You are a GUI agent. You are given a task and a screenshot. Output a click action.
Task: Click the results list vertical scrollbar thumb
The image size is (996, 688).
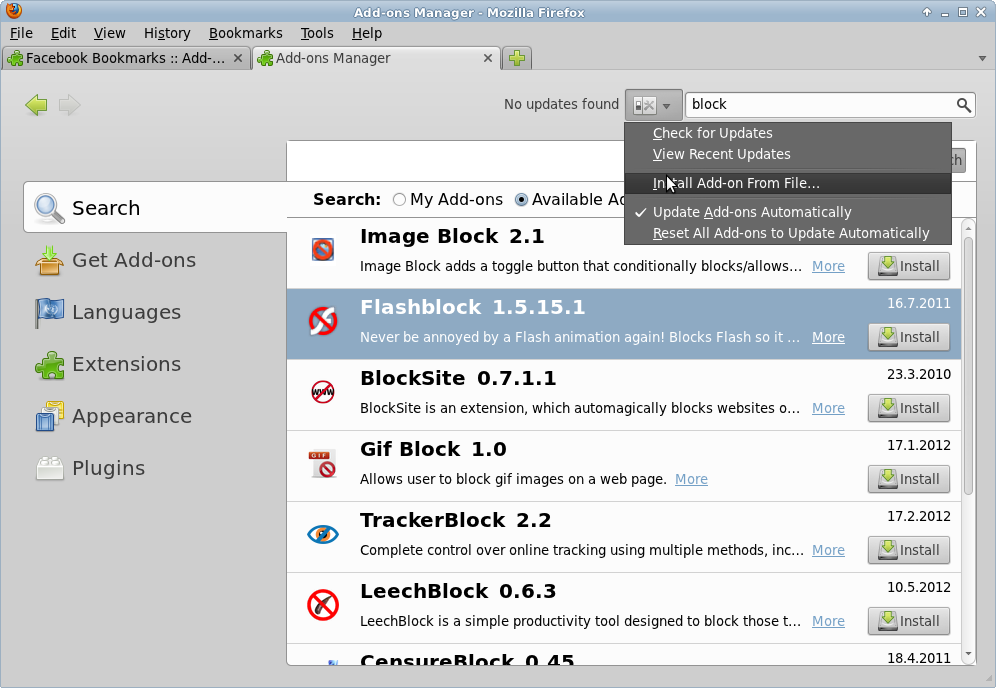(x=968, y=366)
